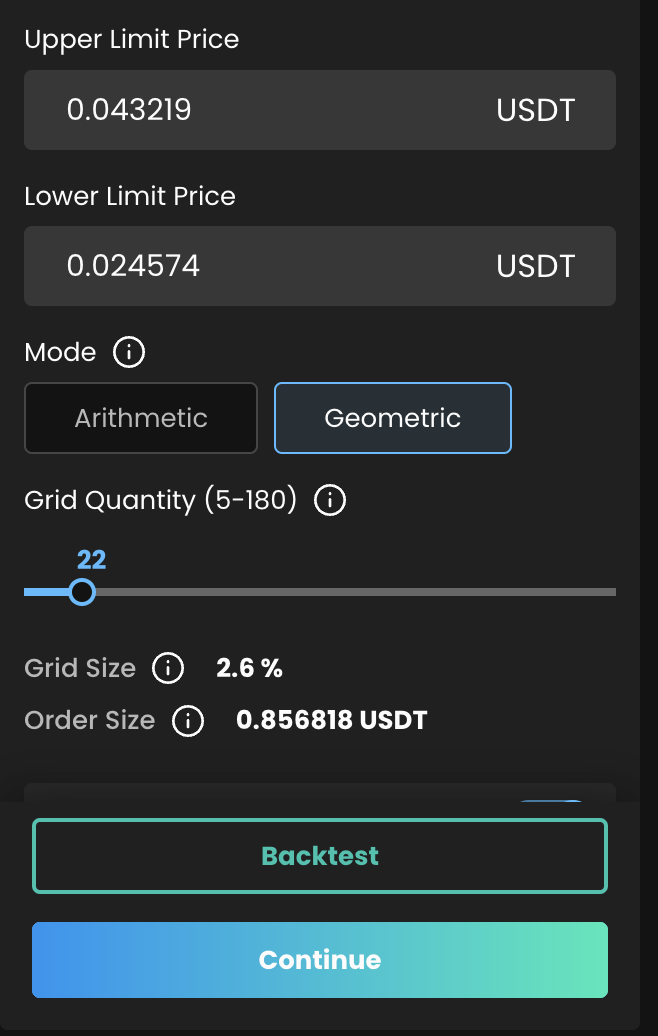Click USDT unit in Upper Limit field
This screenshot has width=658, height=1036.
(x=536, y=110)
